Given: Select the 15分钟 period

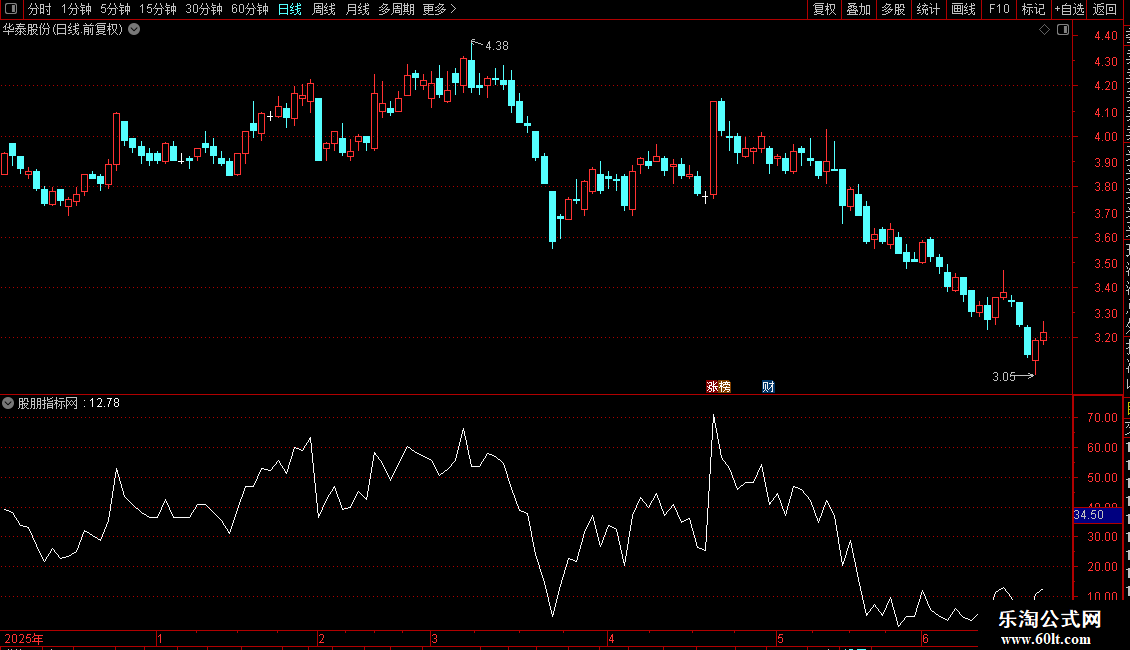Looking at the screenshot, I should (158, 9).
